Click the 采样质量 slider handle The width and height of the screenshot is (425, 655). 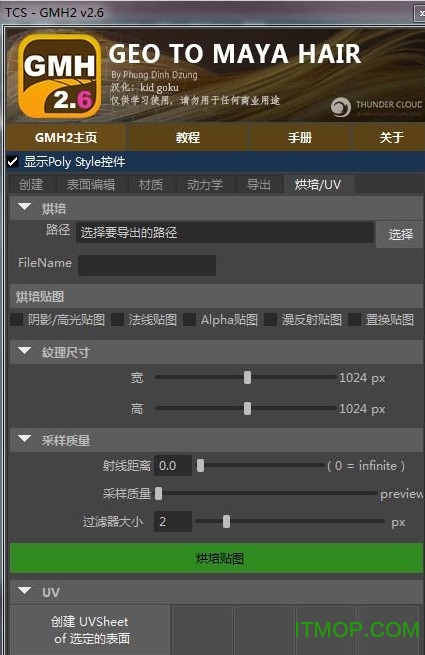point(158,494)
